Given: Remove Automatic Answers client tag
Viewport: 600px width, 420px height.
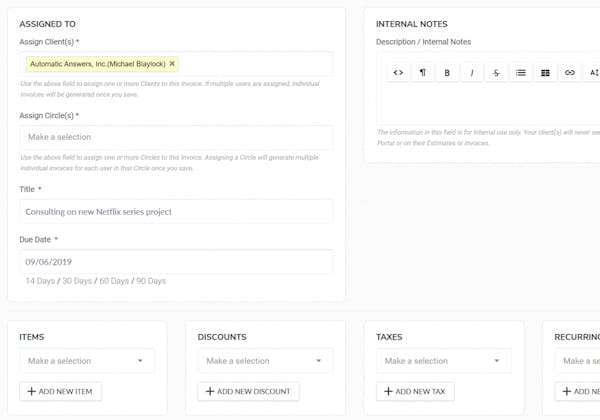Looking at the screenshot, I should [172, 63].
